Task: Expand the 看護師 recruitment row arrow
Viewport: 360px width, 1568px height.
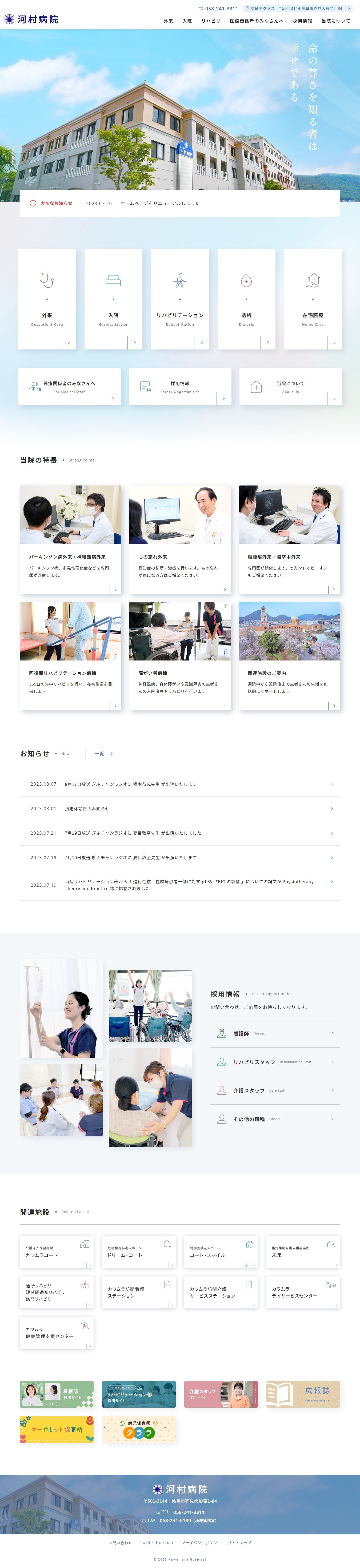Action: click(333, 1034)
